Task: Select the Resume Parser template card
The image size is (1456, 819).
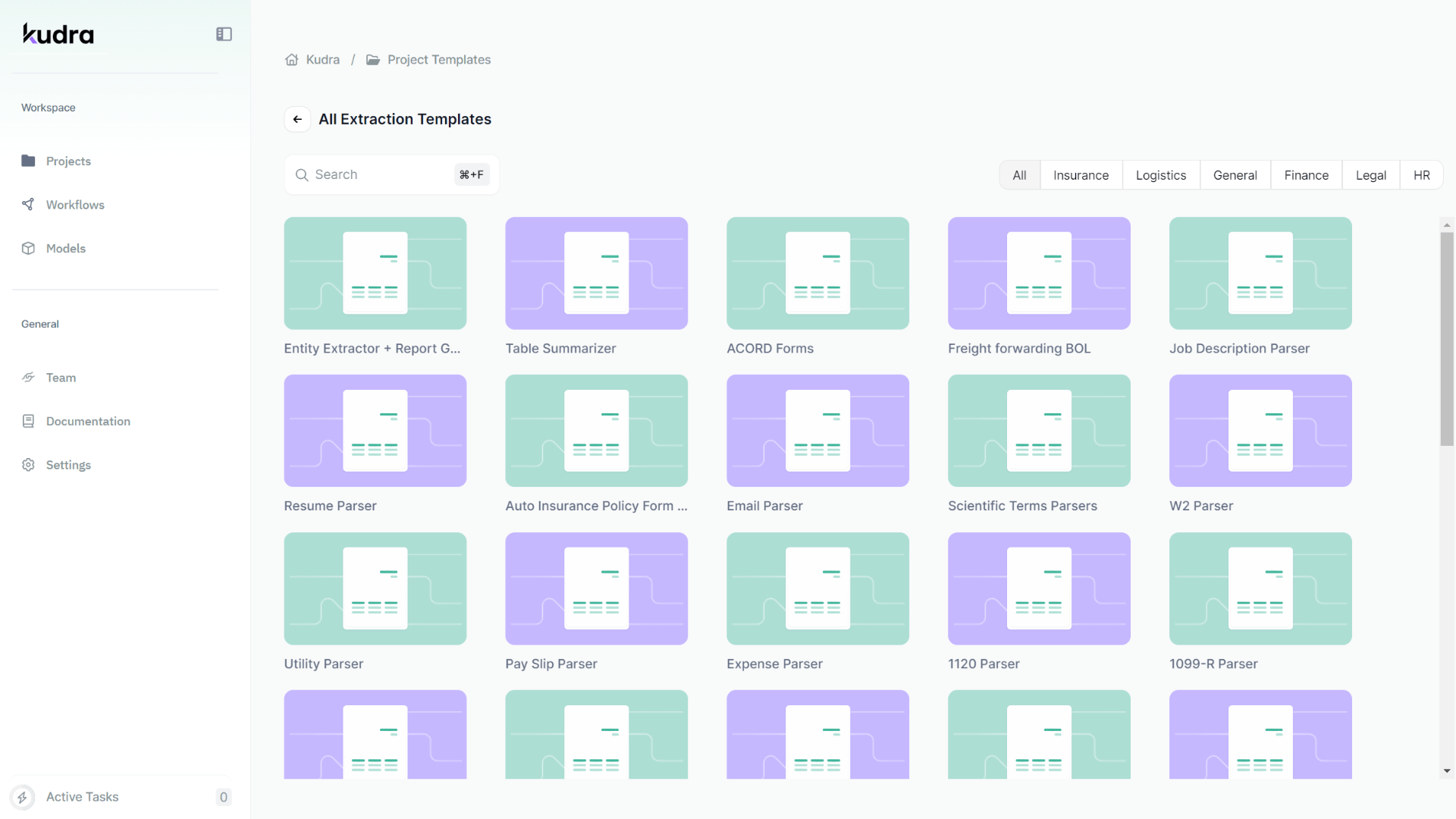Action: click(375, 431)
